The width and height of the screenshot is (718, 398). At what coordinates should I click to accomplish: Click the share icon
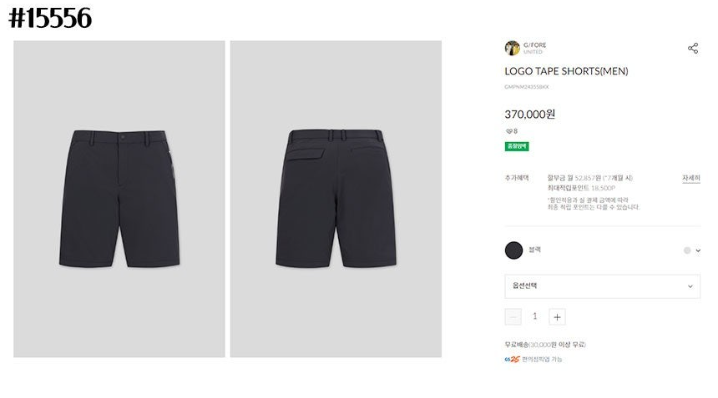(693, 49)
